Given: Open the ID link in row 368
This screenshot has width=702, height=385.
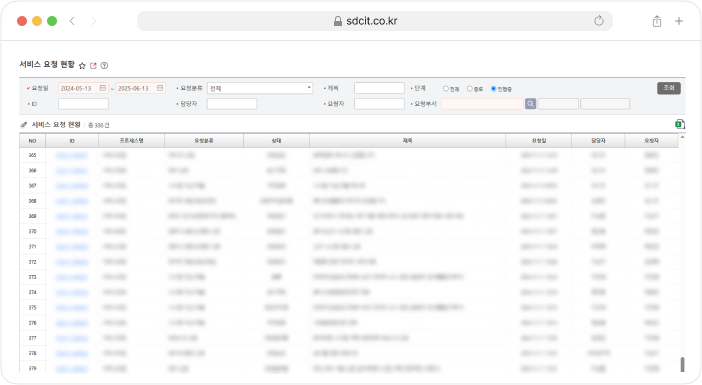Looking at the screenshot, I should [72, 201].
